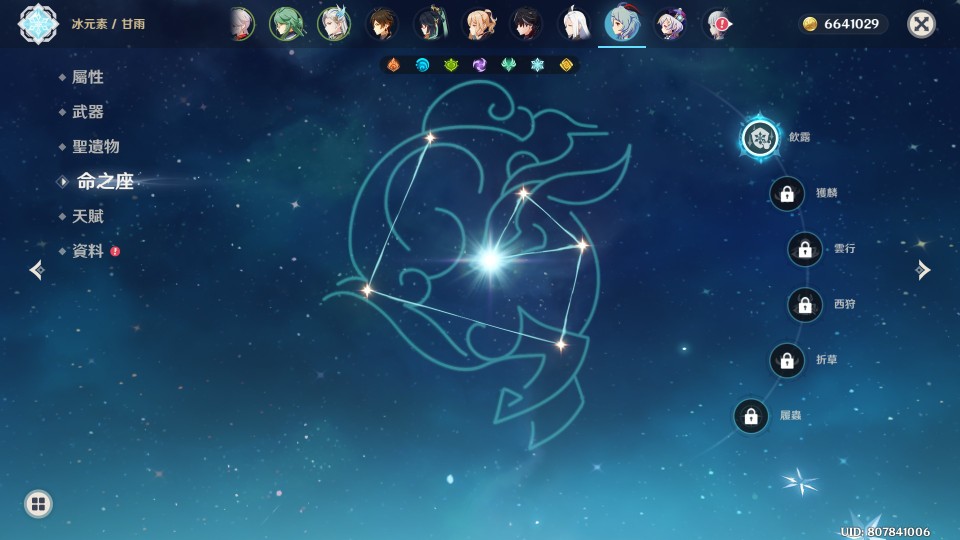Select the brown-haired Zhongli portrait
The width and height of the screenshot is (960, 540).
coord(382,24)
